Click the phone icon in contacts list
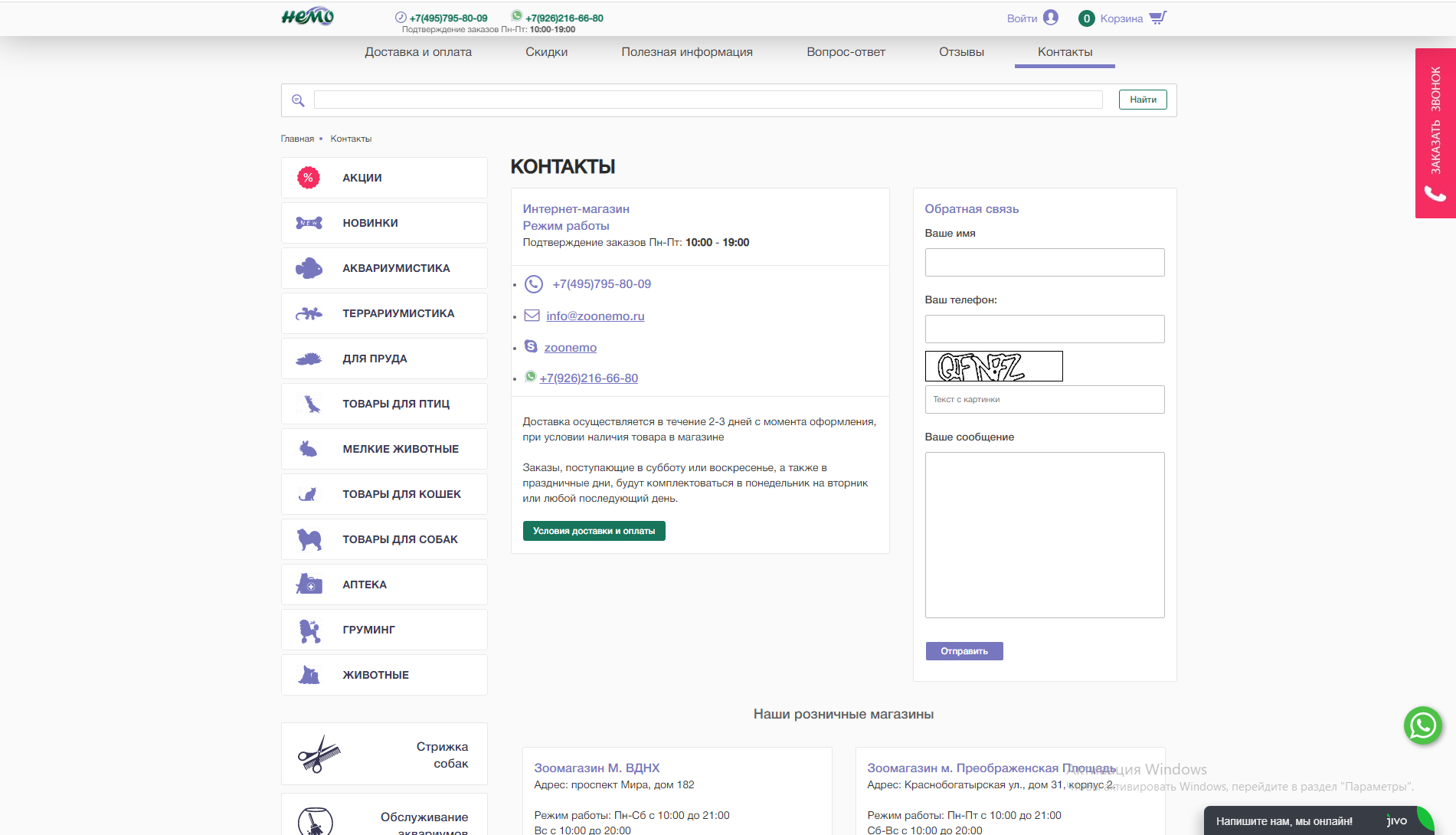Screen dimensions: 1456x835 (534, 284)
